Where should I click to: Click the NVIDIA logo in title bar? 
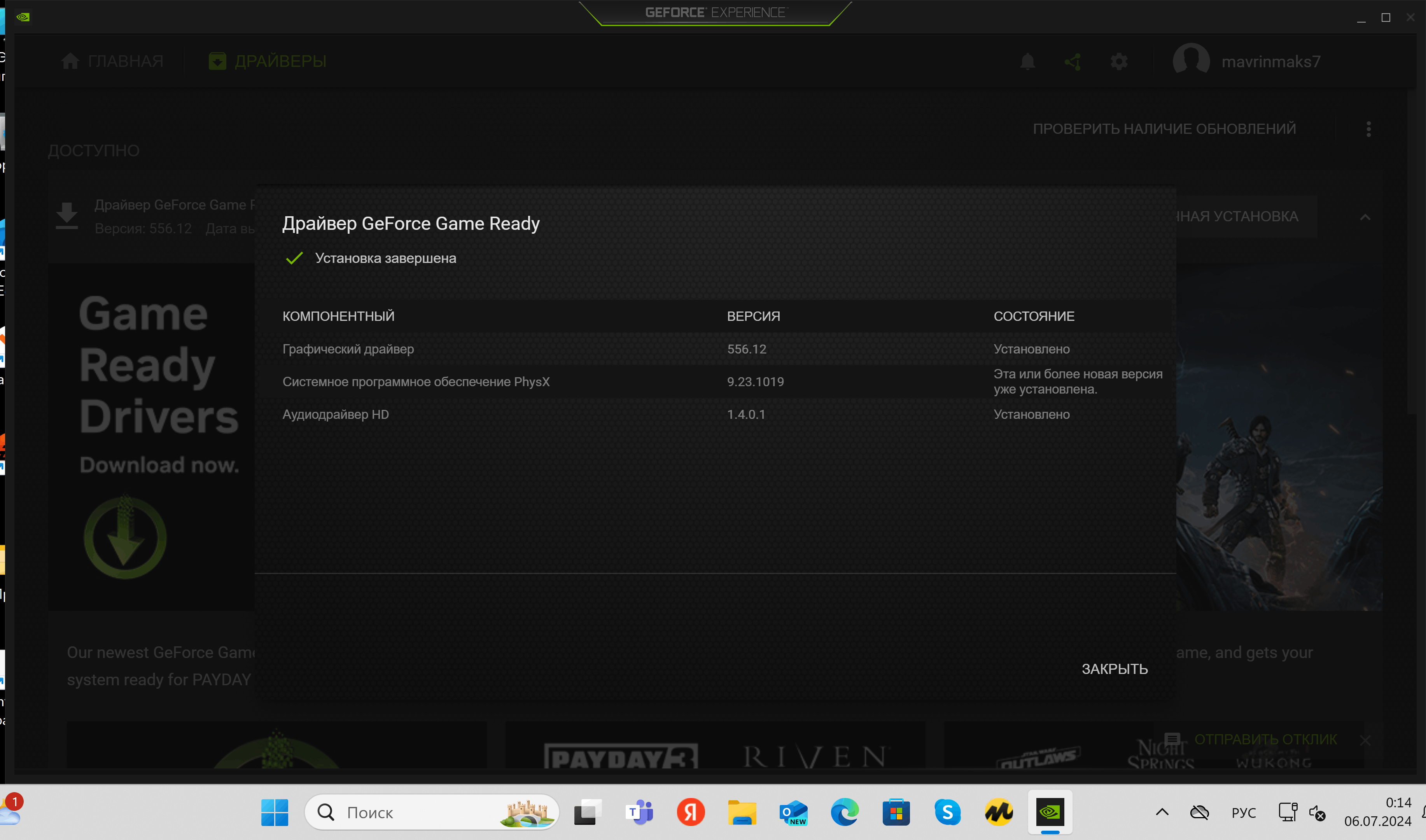[x=23, y=17]
